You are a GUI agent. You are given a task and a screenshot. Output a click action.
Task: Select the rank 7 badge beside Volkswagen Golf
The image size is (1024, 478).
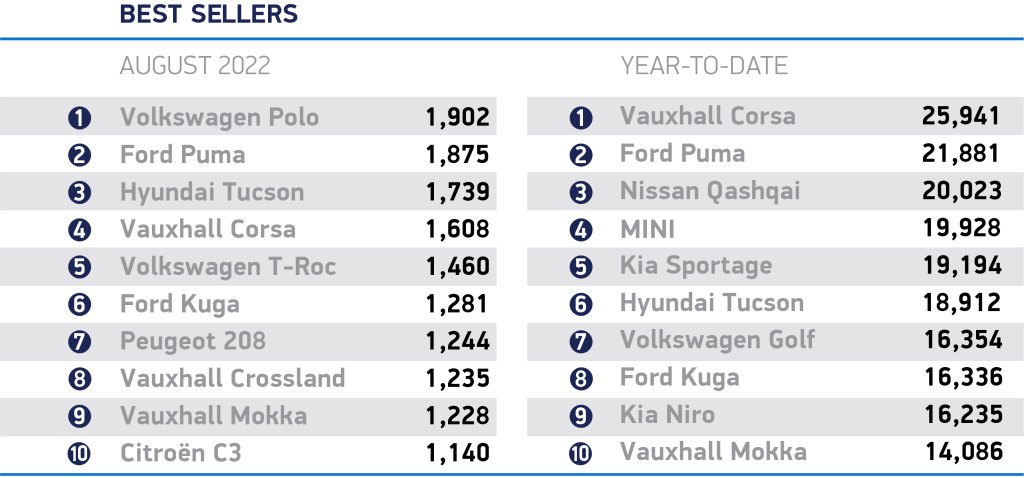(580, 342)
